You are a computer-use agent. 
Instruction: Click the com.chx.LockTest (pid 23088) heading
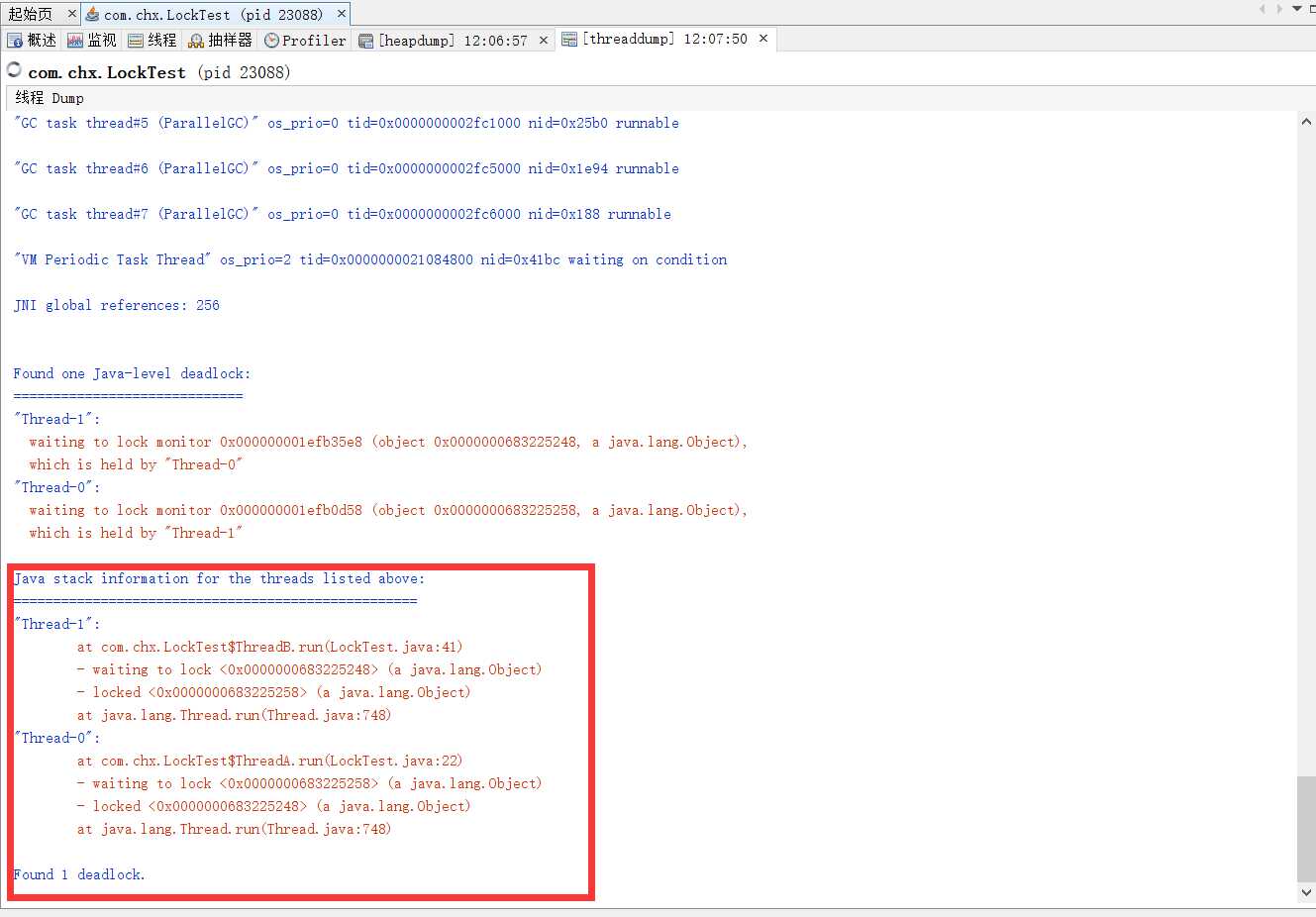[x=158, y=72]
